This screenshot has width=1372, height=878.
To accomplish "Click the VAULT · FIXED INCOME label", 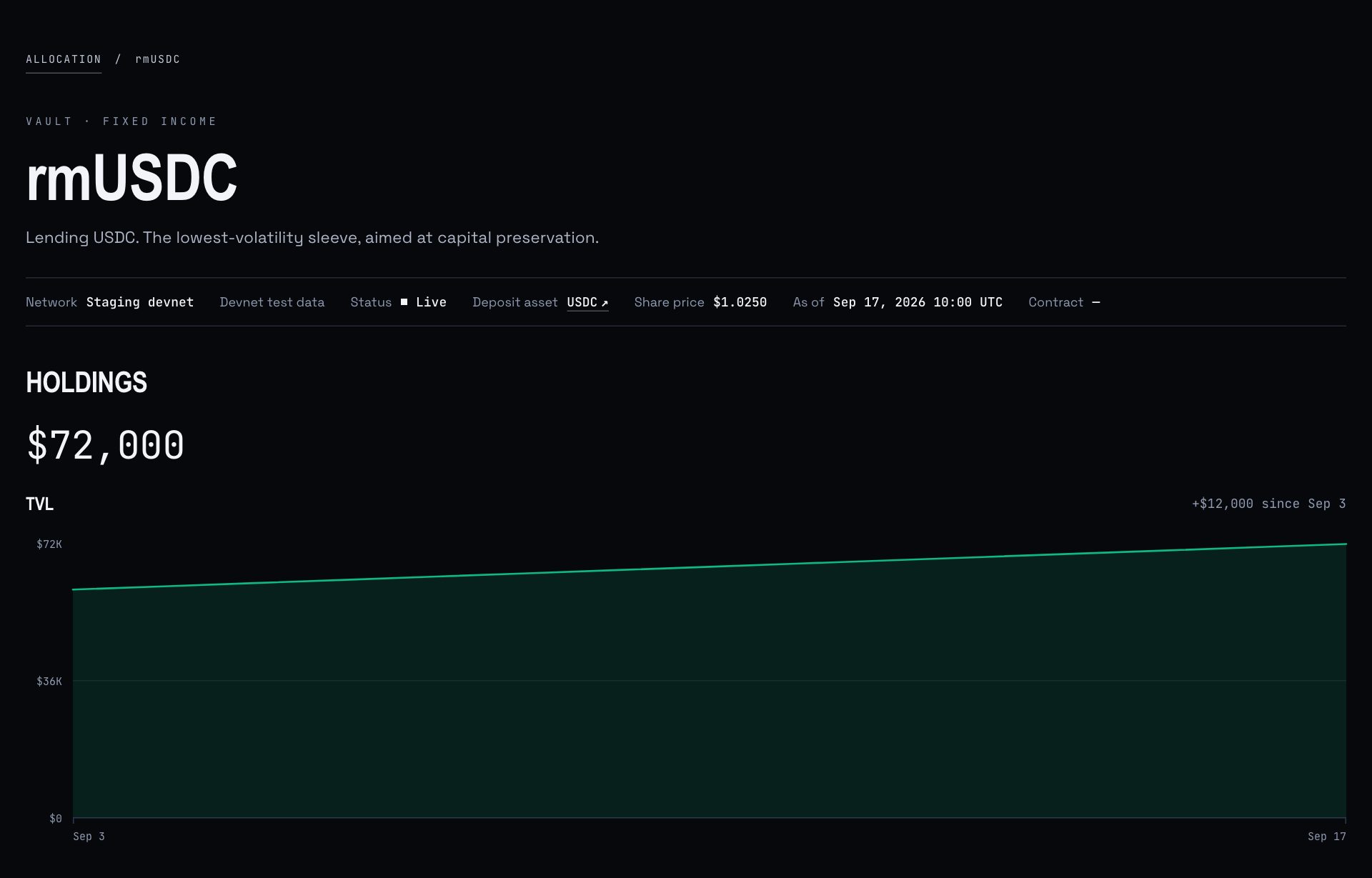I will (121, 121).
